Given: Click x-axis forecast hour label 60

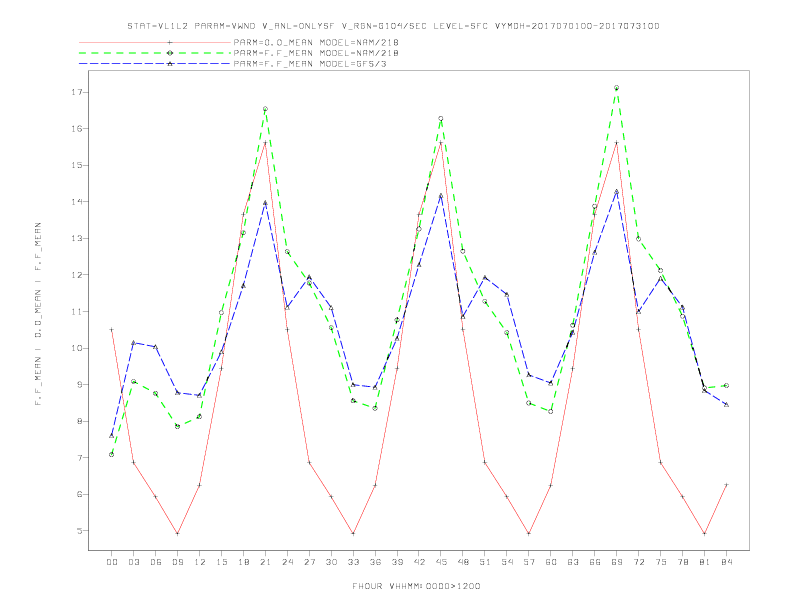Looking at the screenshot, I should pos(551,562).
